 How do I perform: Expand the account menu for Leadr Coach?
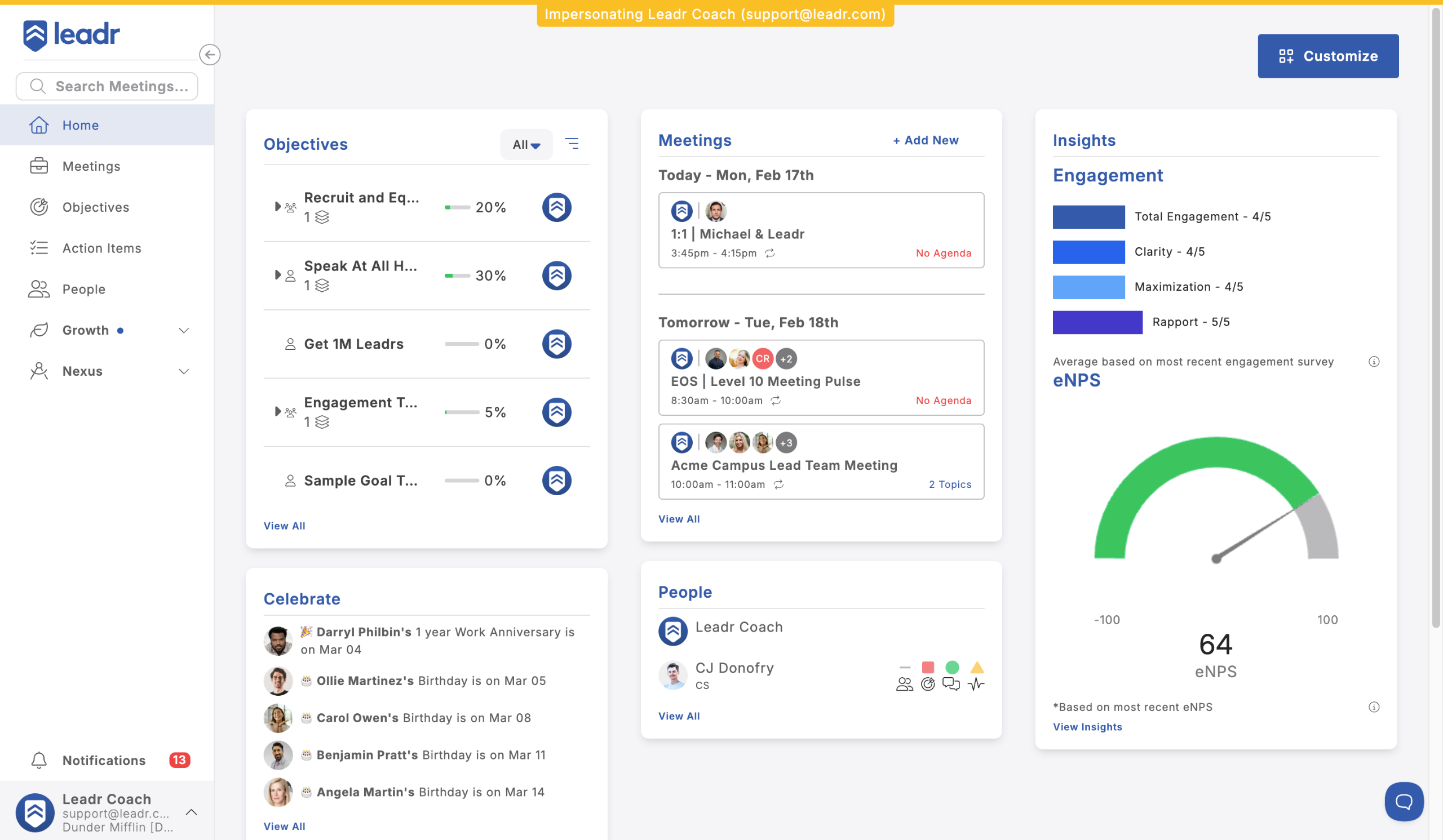(x=191, y=812)
